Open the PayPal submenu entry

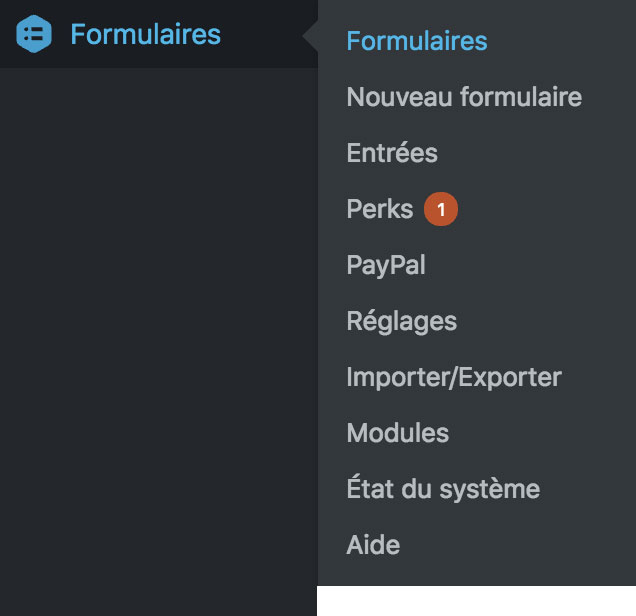(x=385, y=265)
